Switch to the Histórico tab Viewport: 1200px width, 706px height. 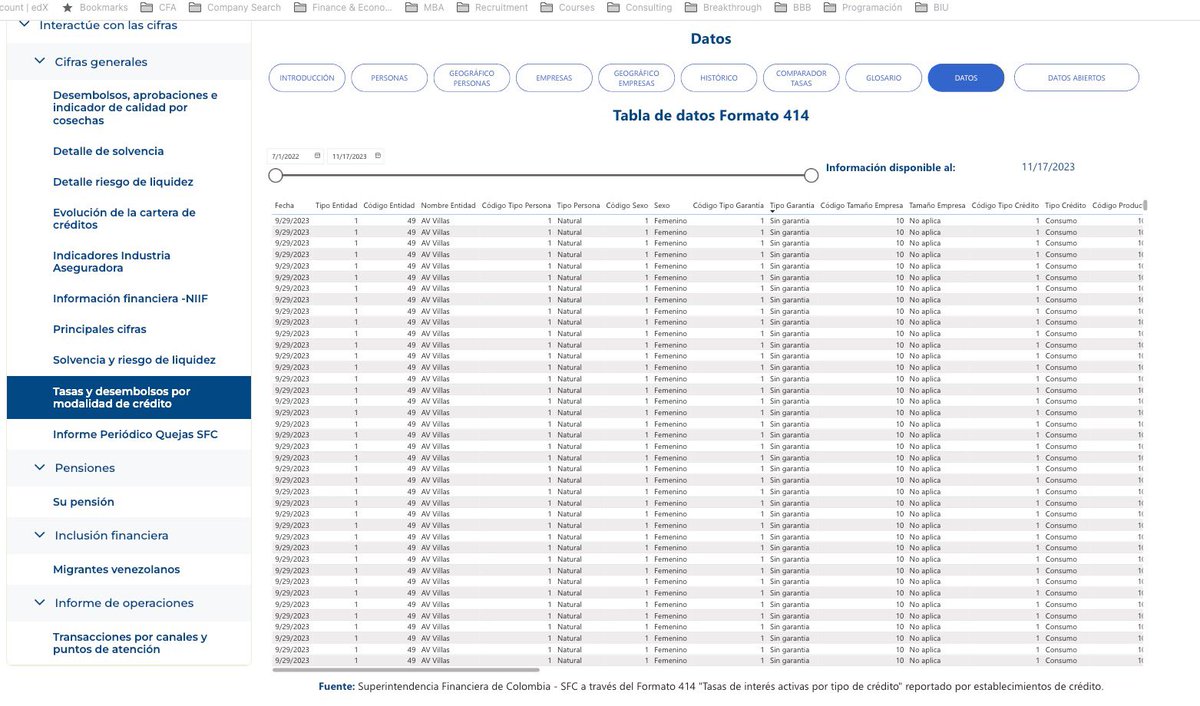718,78
